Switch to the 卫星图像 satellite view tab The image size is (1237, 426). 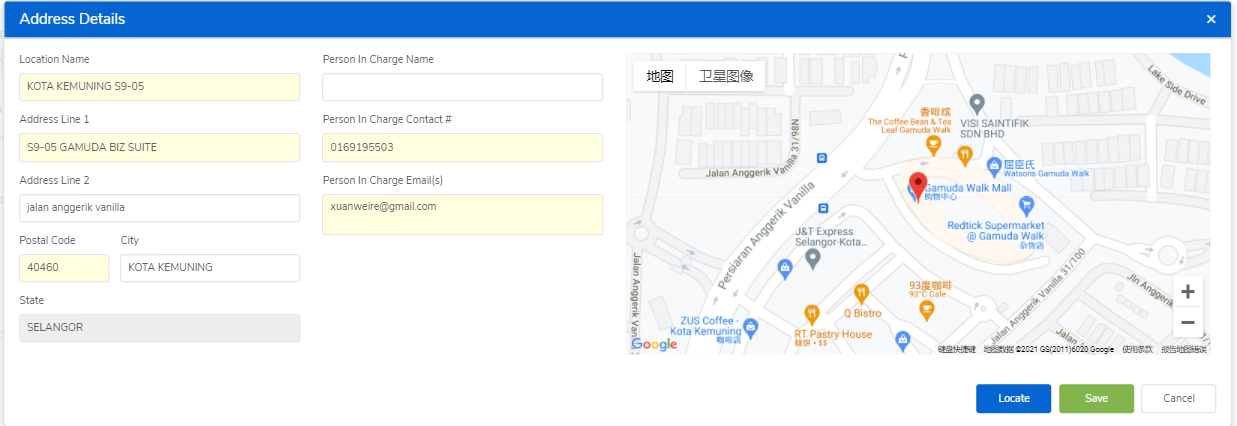725,76
